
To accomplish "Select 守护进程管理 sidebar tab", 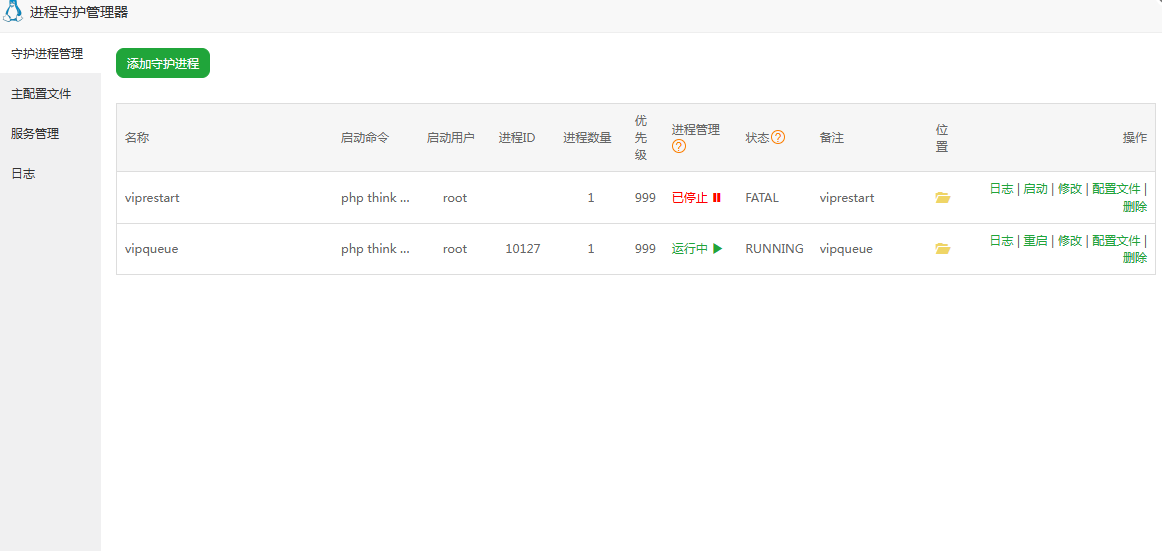I will (x=47, y=54).
